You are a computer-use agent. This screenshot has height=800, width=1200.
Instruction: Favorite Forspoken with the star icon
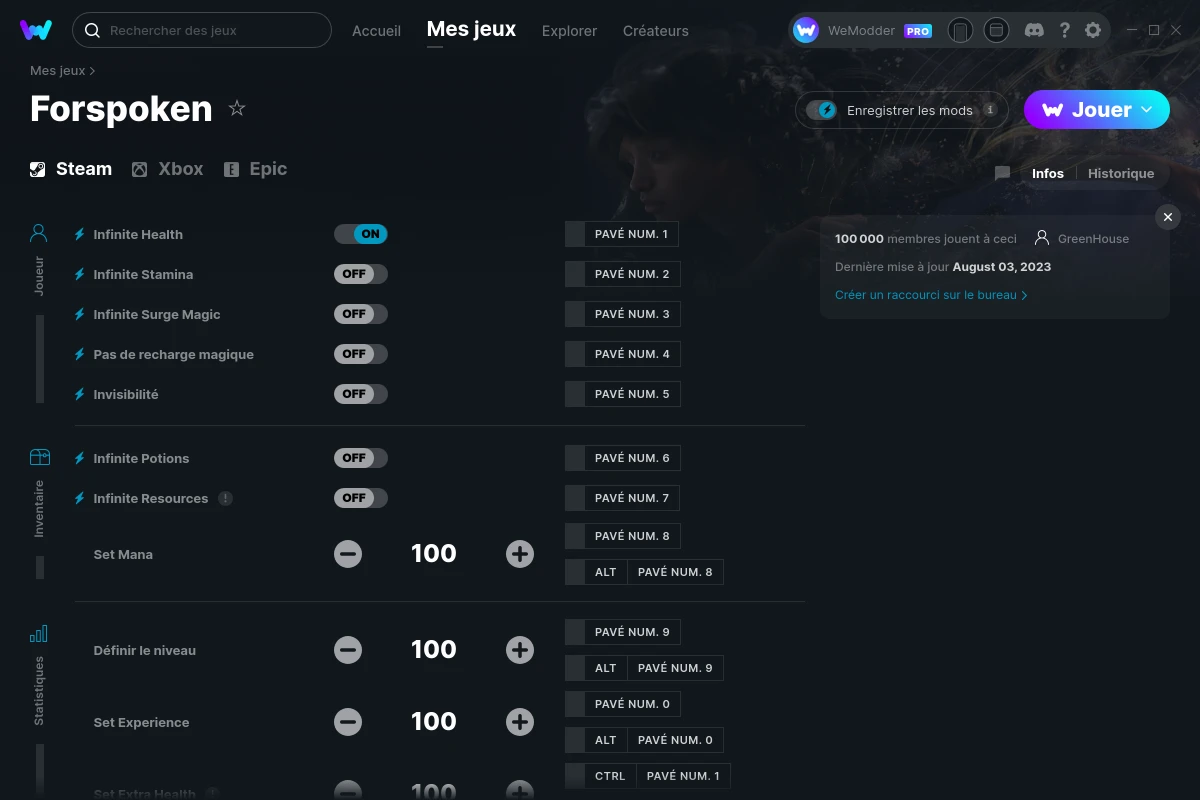pos(237,108)
